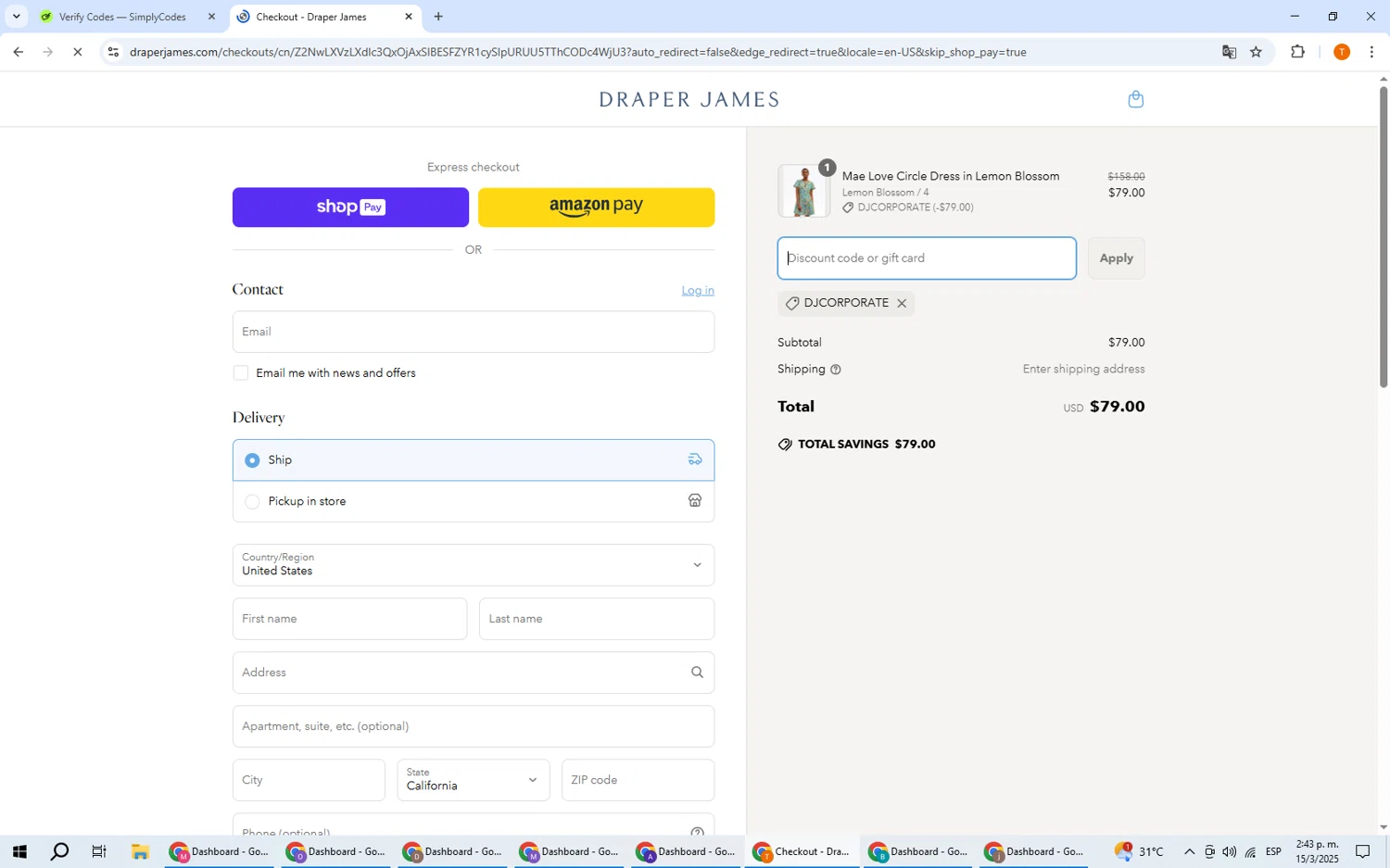Open the volume speaker tray icon
Image resolution: width=1390 pixels, height=868 pixels.
tap(1229, 852)
